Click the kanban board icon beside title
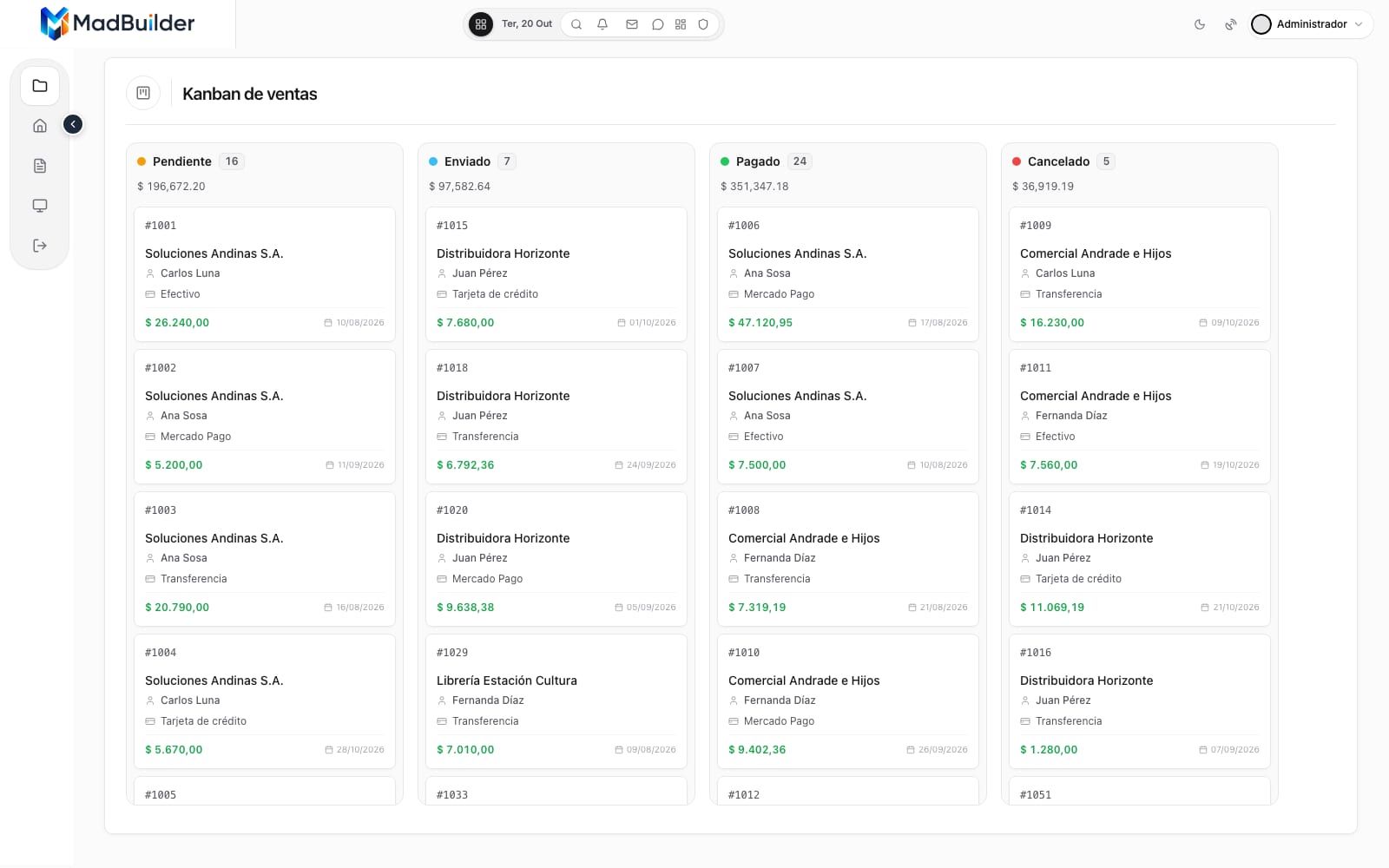Screen dimensions: 1389x868 [143, 93]
